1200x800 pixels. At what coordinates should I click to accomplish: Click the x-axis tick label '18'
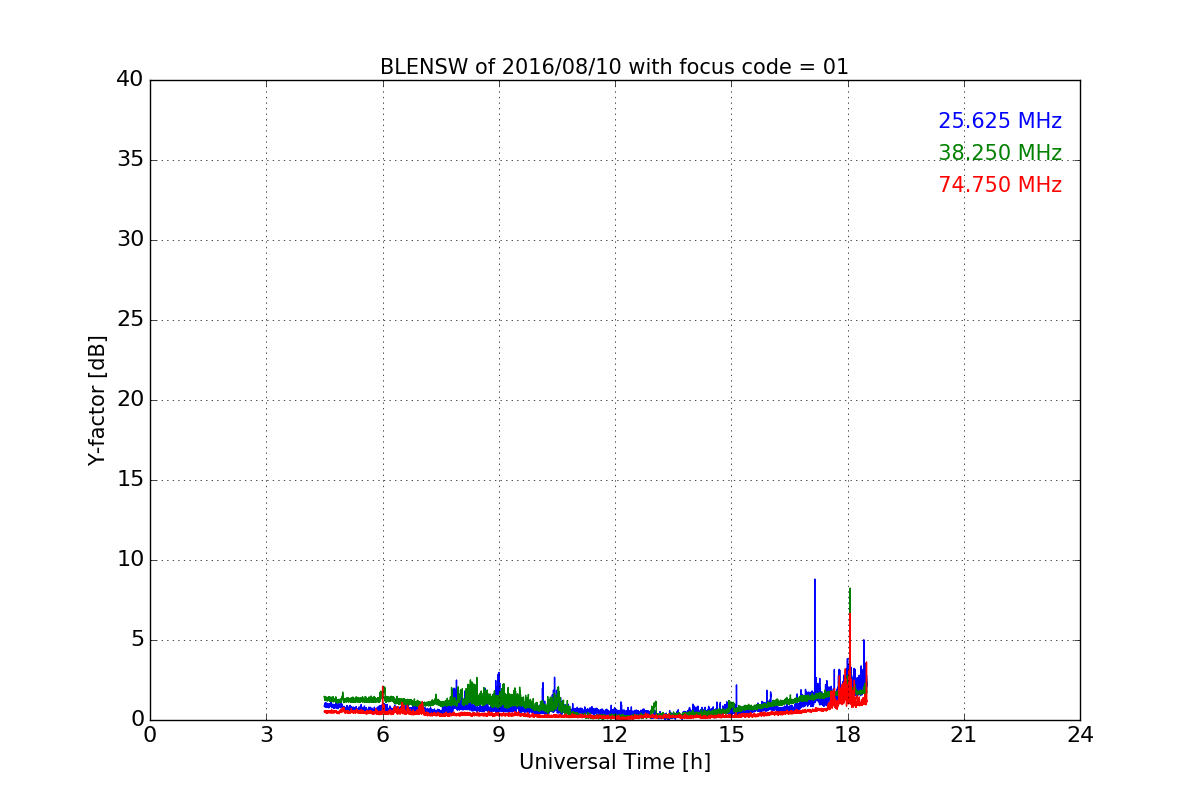pyautogui.click(x=848, y=734)
